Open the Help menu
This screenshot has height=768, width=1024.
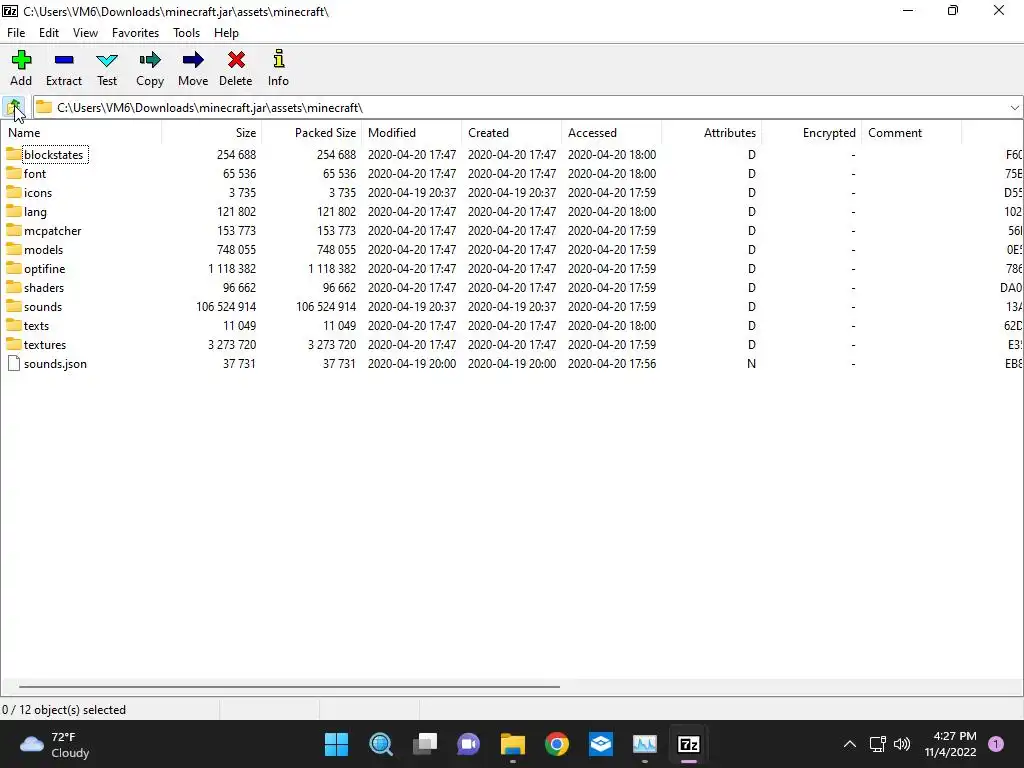coord(226,33)
